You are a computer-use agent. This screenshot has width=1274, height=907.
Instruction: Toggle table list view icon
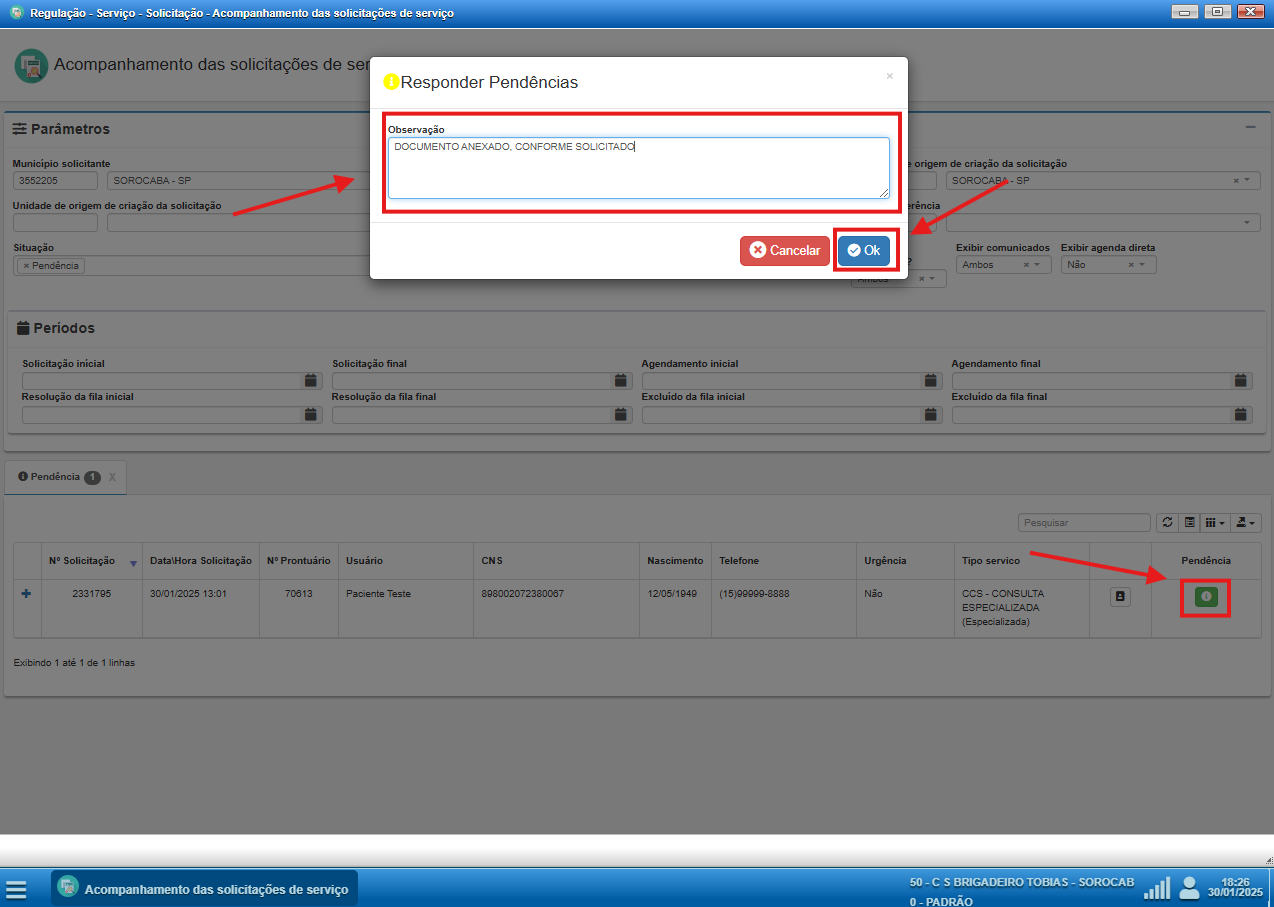(1189, 522)
